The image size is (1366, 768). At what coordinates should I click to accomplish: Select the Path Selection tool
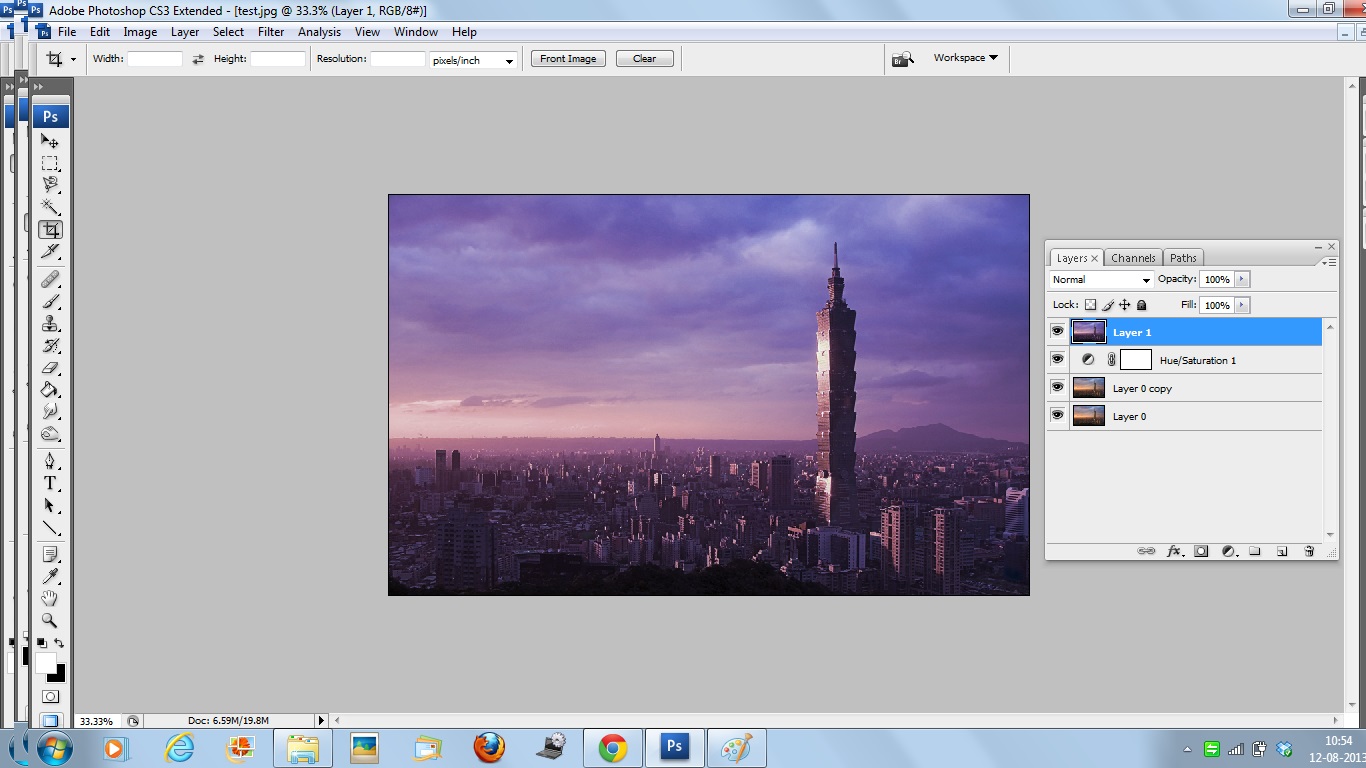coord(50,505)
